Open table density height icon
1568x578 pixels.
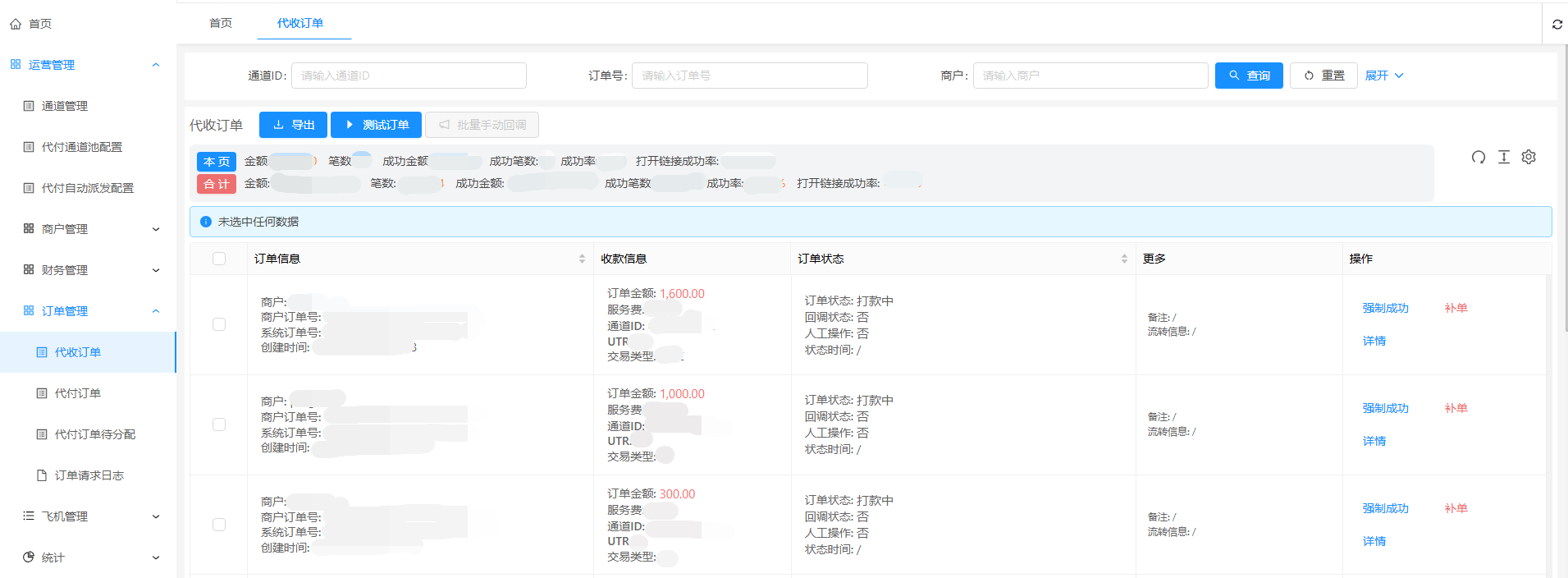click(1504, 157)
